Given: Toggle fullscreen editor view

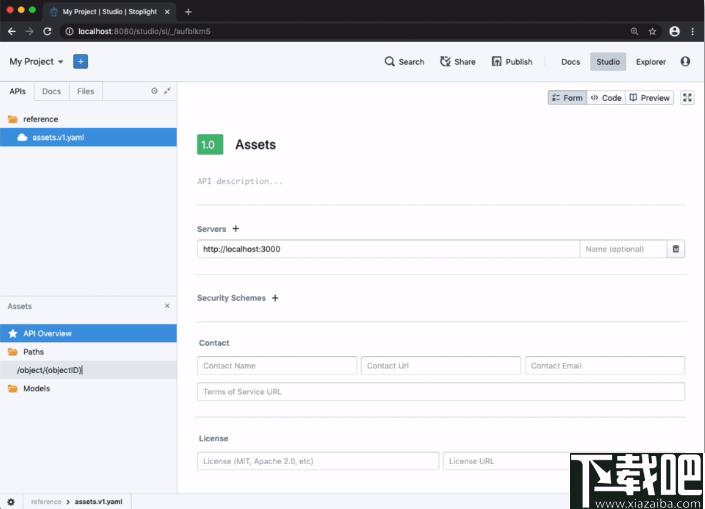Looking at the screenshot, I should point(687,98).
